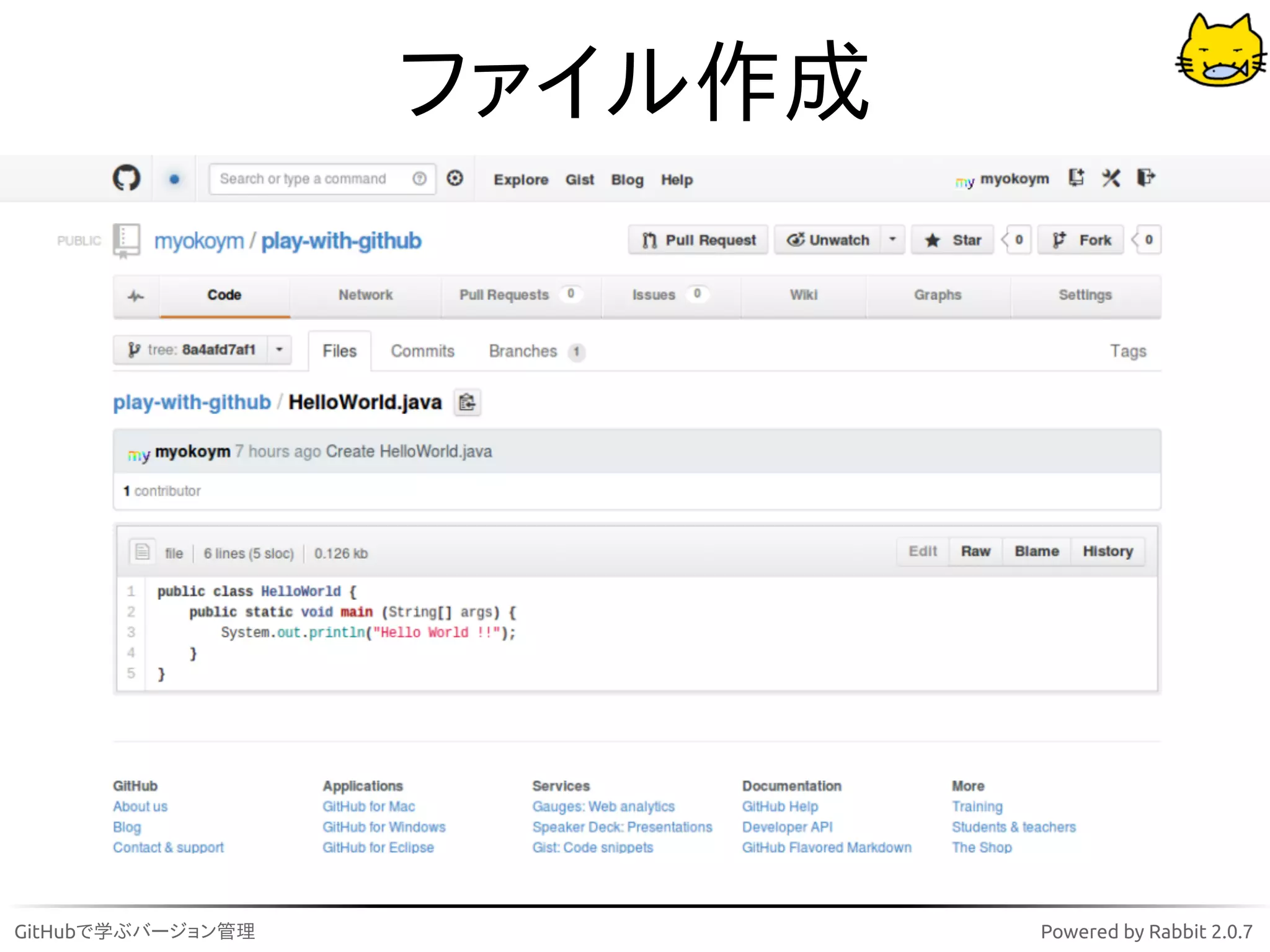Viewport: 1270px width, 952px height.
Task: Open the pulse activity icon tab
Action: [x=136, y=296]
